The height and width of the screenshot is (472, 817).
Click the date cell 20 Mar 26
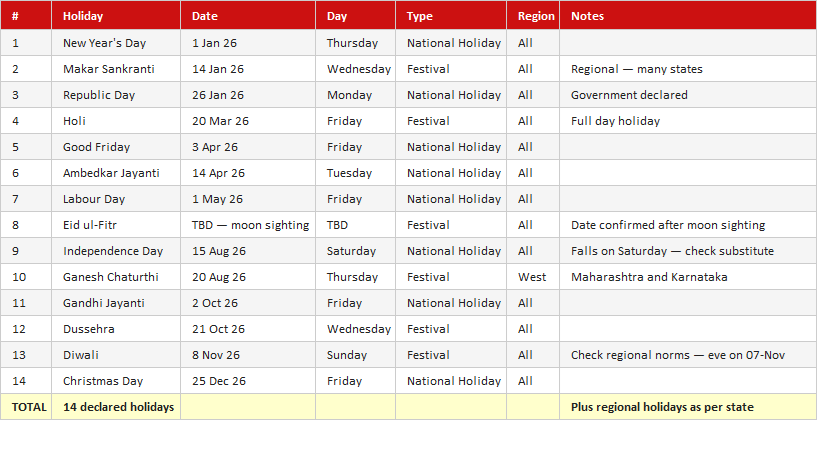click(247, 121)
